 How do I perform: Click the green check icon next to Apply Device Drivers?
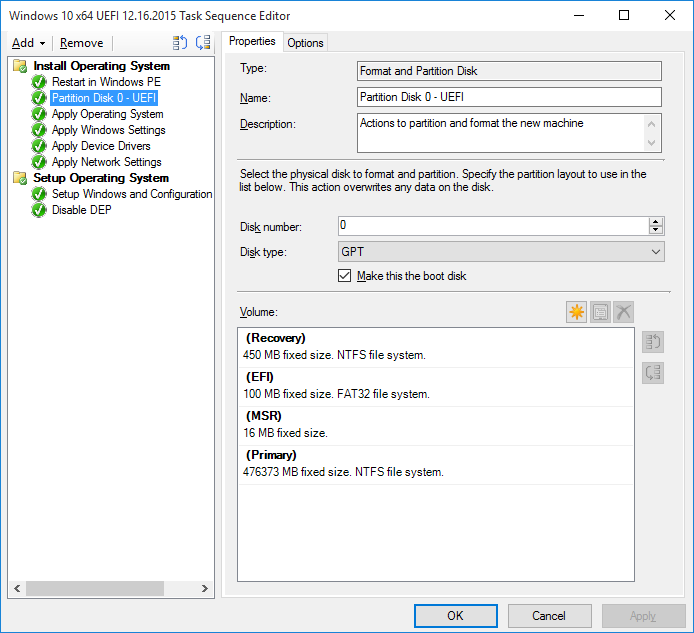[x=39, y=146]
